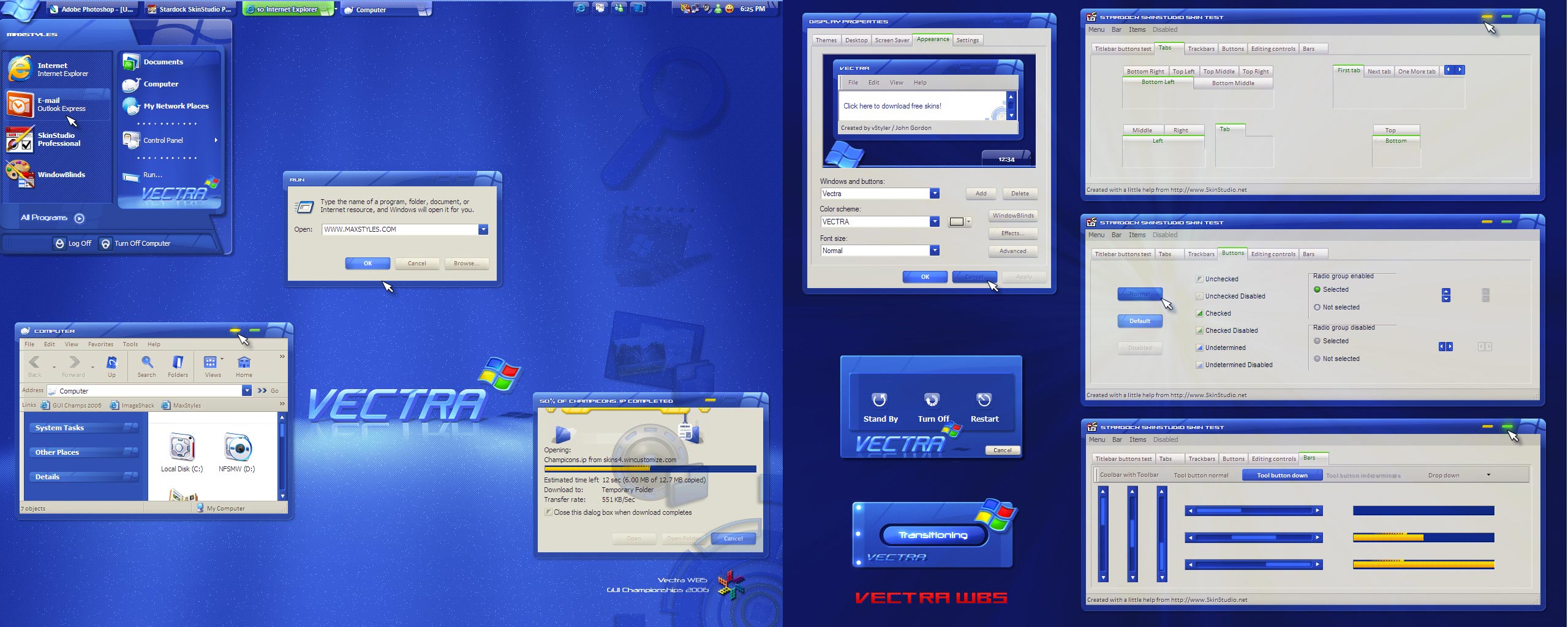Open Outlook Express E-mail entry
1568x627 pixels.
(x=58, y=104)
